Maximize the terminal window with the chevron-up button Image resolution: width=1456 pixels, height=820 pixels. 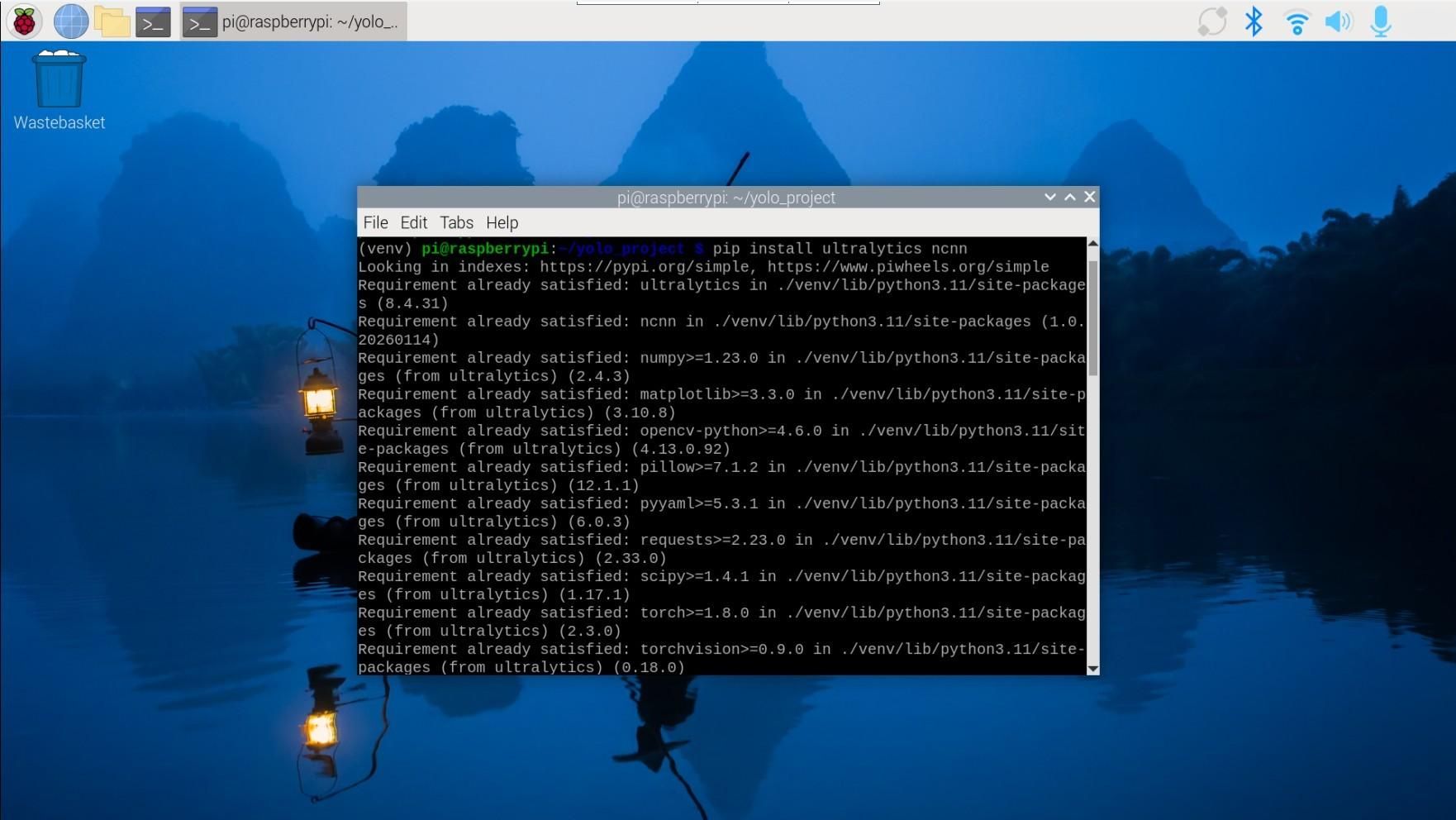click(1070, 197)
